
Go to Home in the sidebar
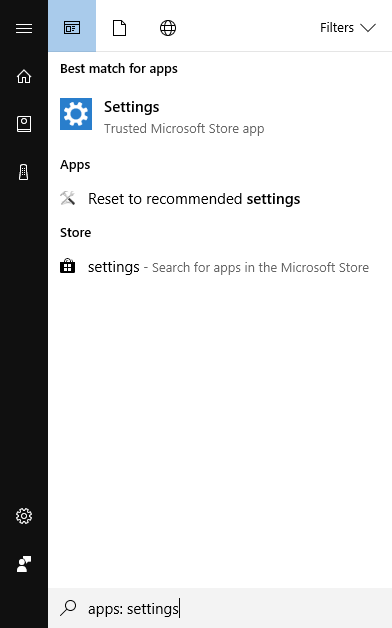pyautogui.click(x=24, y=76)
